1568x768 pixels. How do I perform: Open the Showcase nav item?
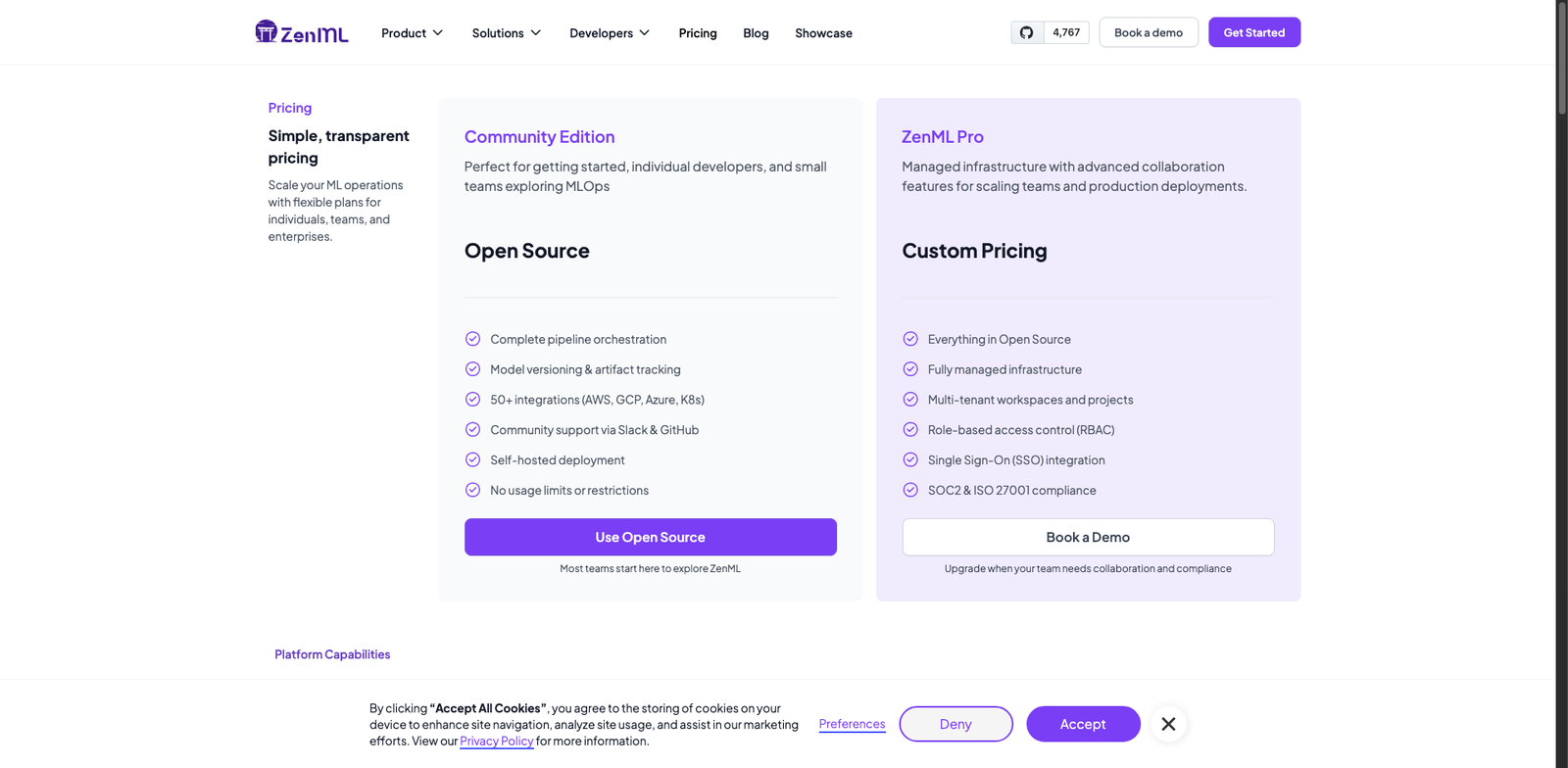(x=823, y=33)
